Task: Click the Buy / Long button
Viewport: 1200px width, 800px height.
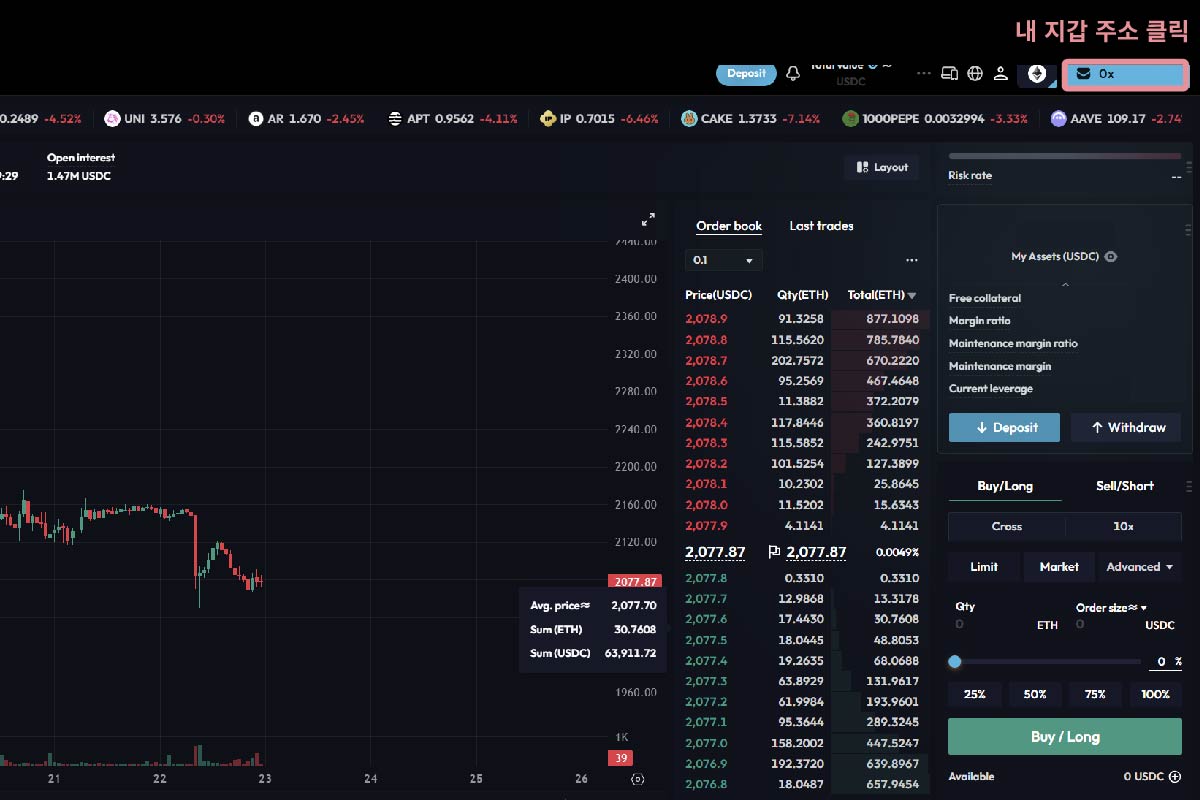Action: [1064, 737]
